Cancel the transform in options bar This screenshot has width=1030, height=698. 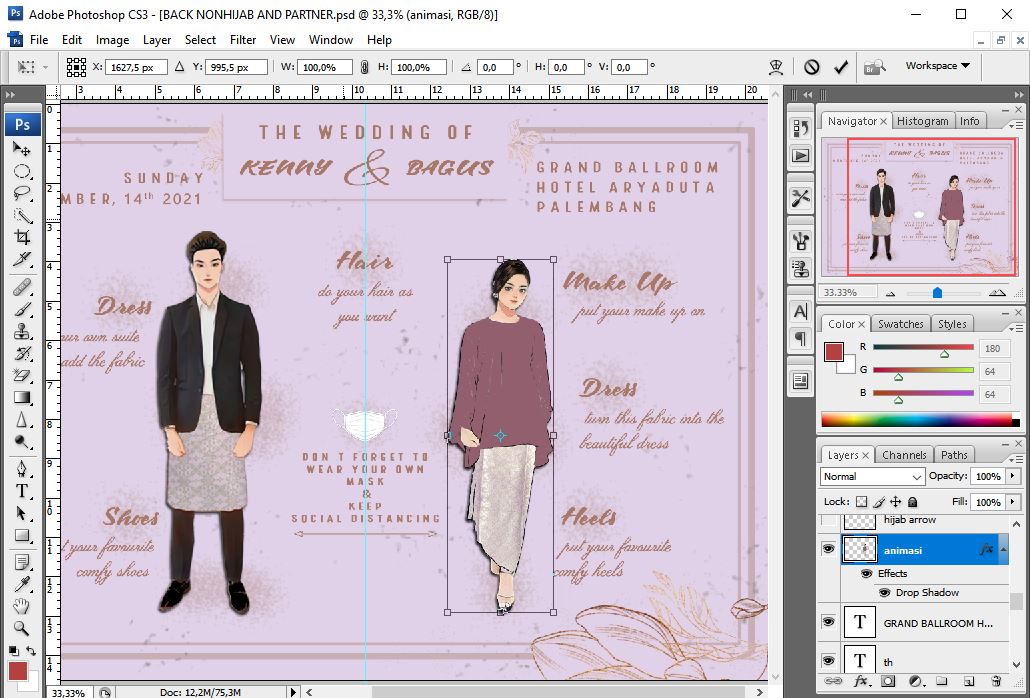812,67
